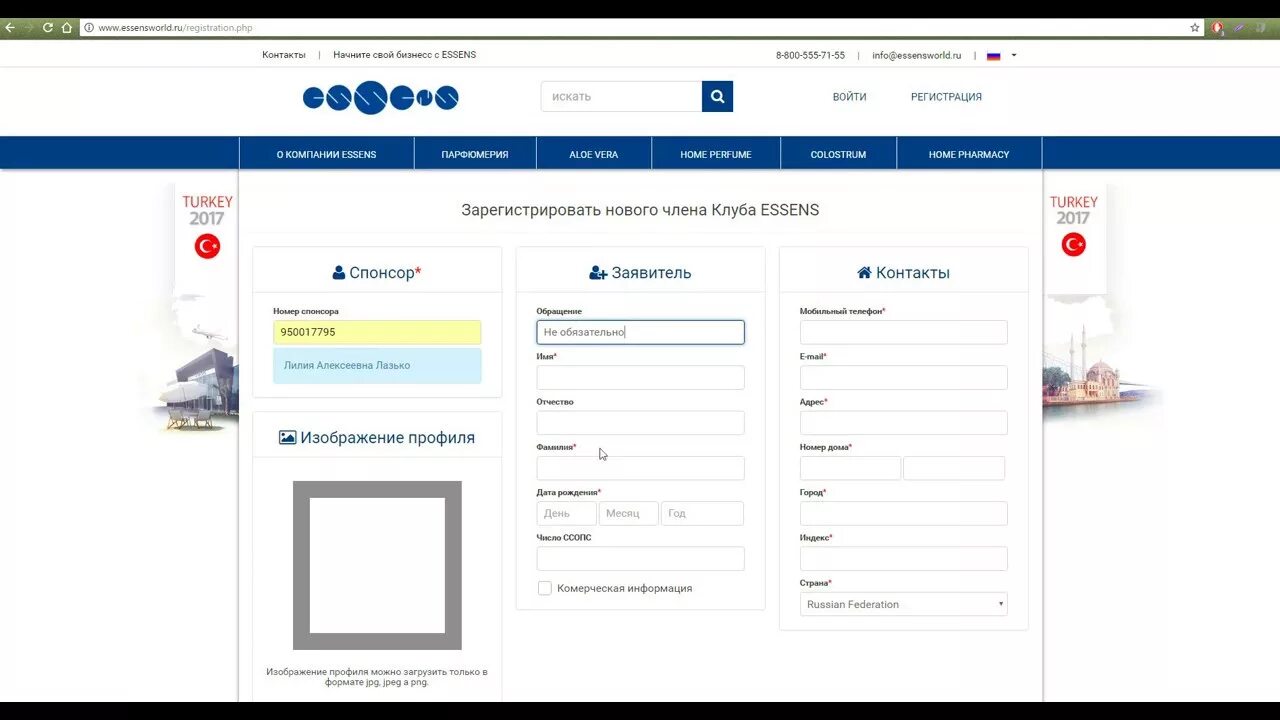Click the Заявитель add-user icon

pyautogui.click(x=598, y=272)
